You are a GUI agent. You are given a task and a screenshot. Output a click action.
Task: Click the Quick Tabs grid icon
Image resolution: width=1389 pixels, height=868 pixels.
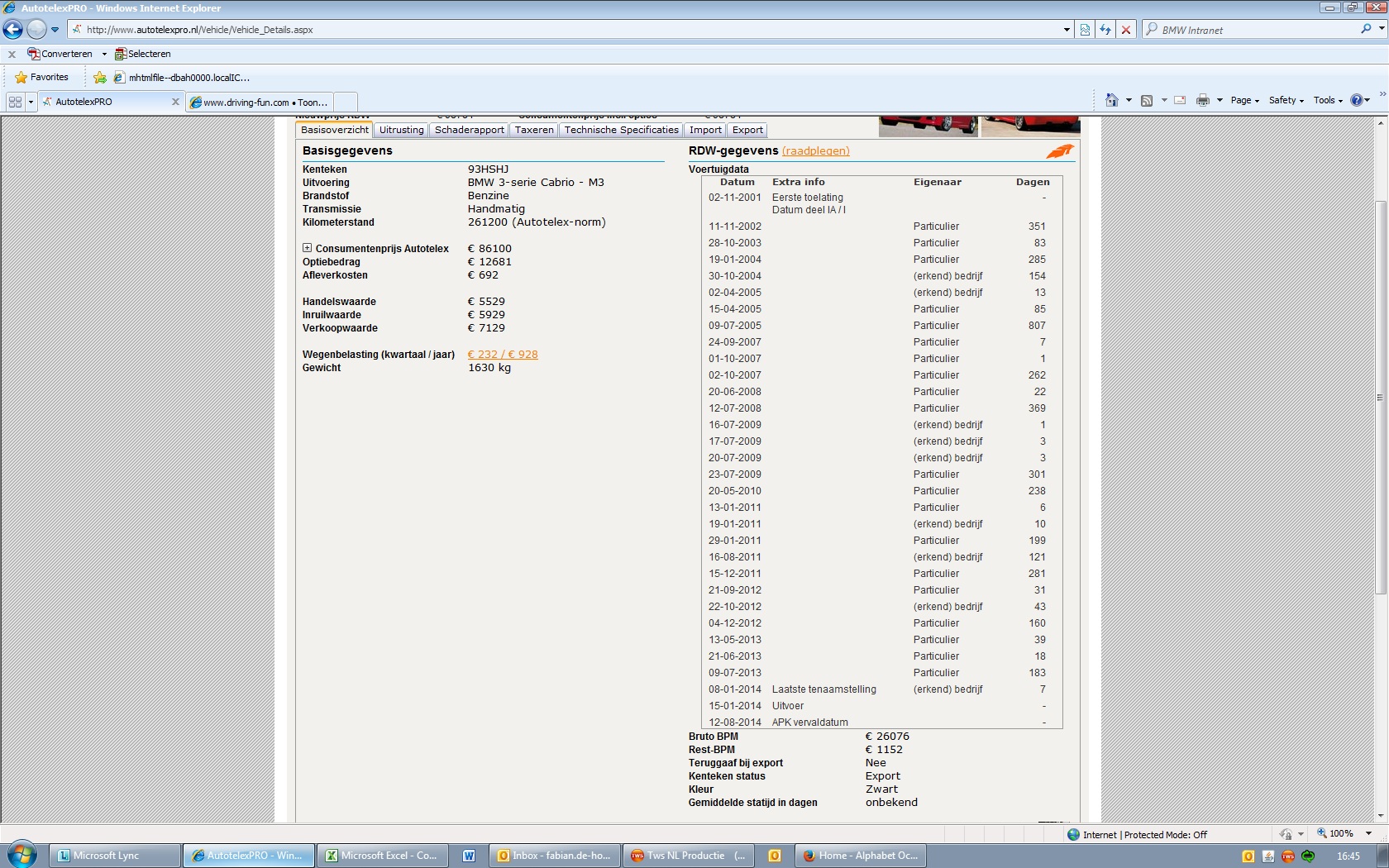click(x=15, y=102)
